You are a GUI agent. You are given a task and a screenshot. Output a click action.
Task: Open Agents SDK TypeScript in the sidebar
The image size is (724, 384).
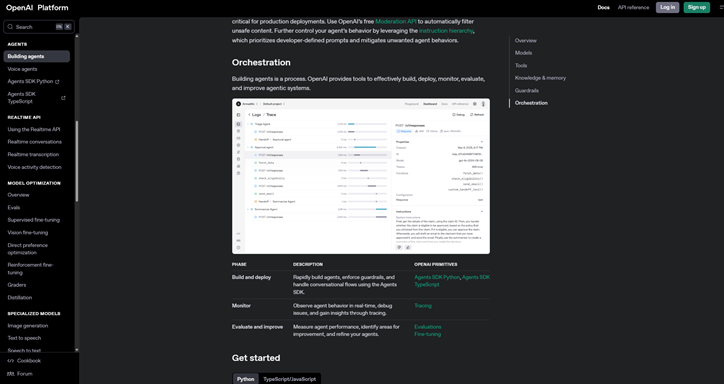(x=21, y=98)
